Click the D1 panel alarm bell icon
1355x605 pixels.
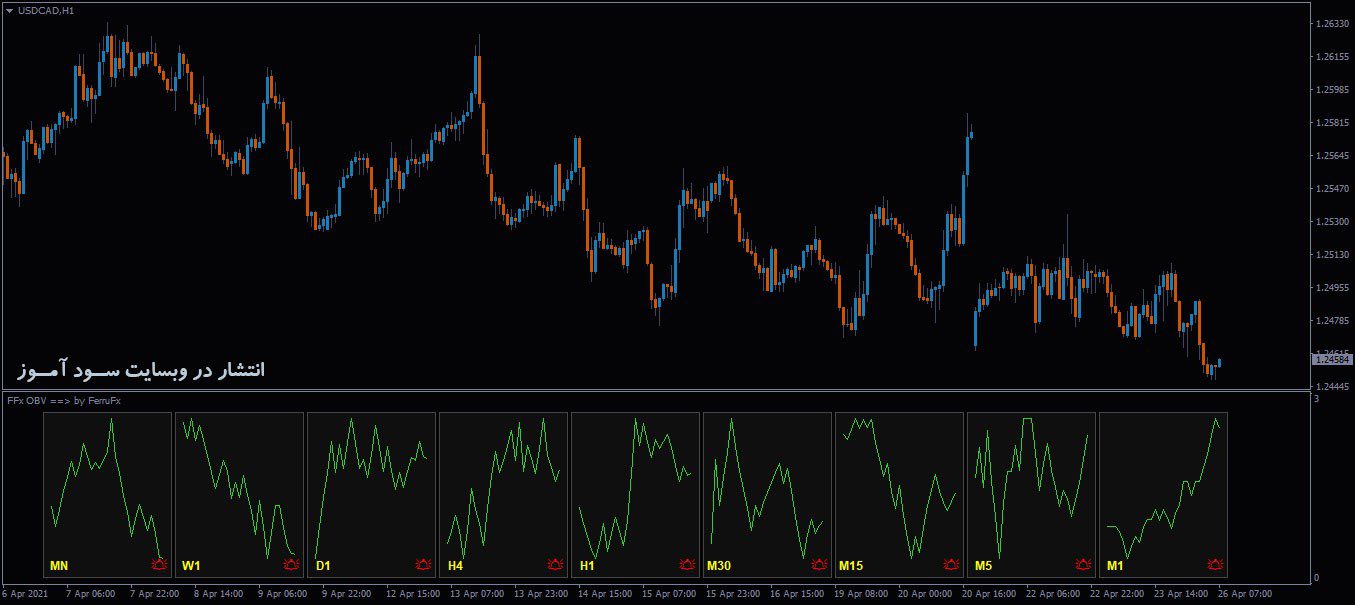point(422,564)
